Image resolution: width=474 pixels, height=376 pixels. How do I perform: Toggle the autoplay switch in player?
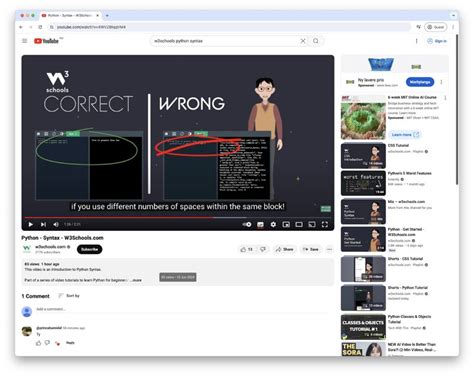point(247,224)
